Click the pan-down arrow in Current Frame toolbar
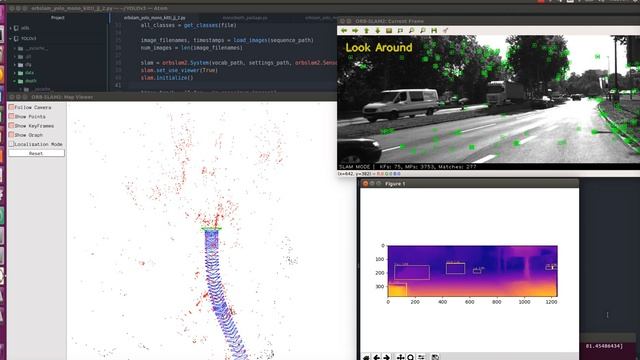The image size is (640, 360). point(378,31)
